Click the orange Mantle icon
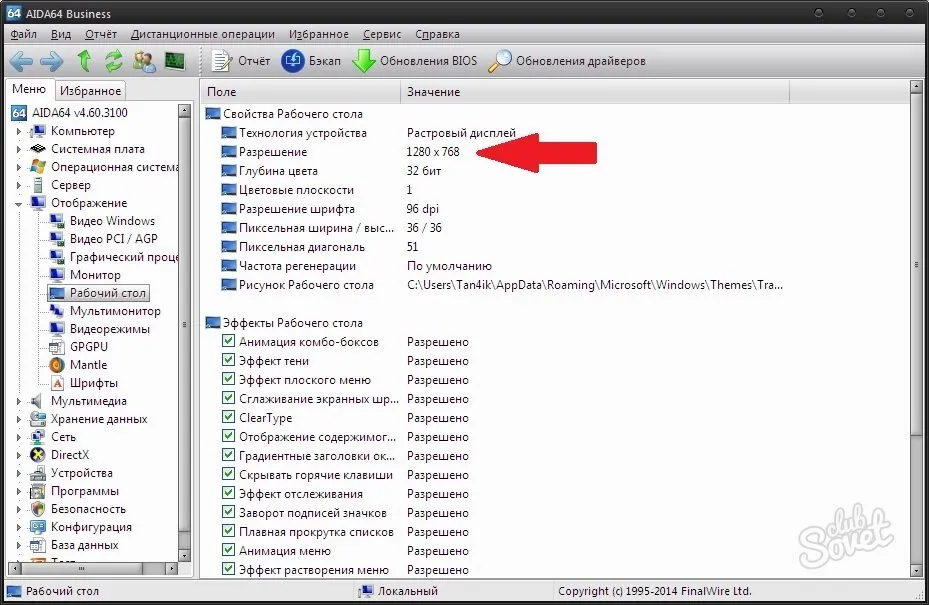This screenshot has width=929, height=605. coord(57,365)
